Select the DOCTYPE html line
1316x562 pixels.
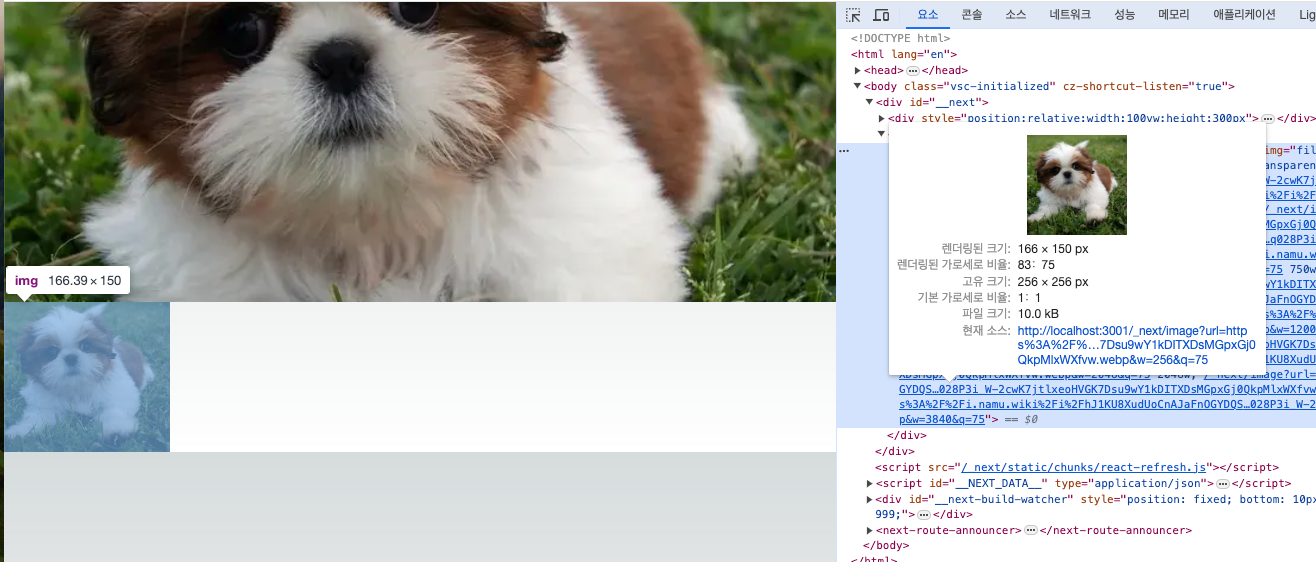click(900, 38)
